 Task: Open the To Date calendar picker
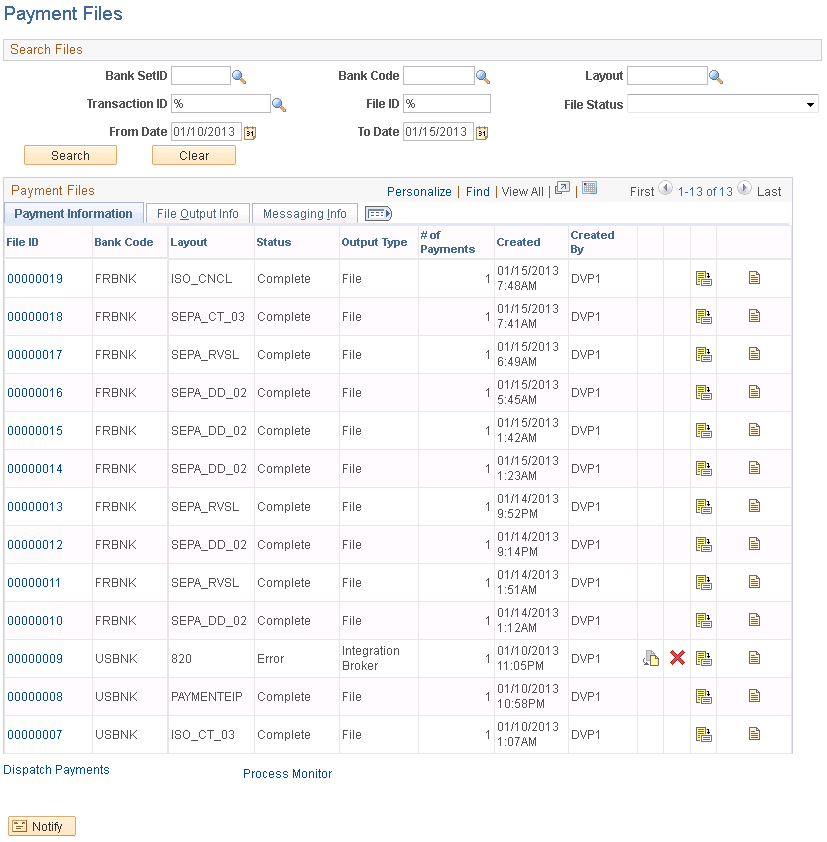(481, 131)
